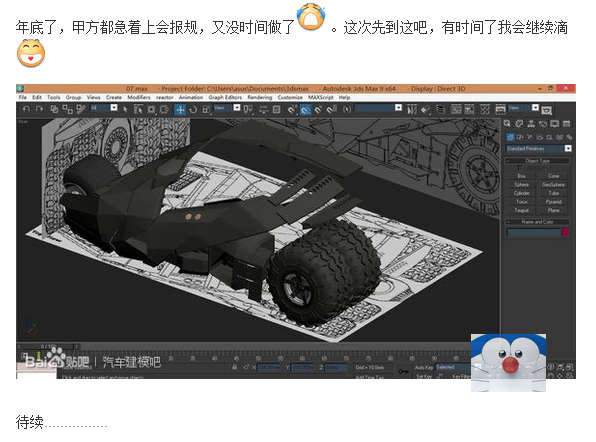Select the Unlink Selection tool
596x442 pixels.
(x=67, y=109)
